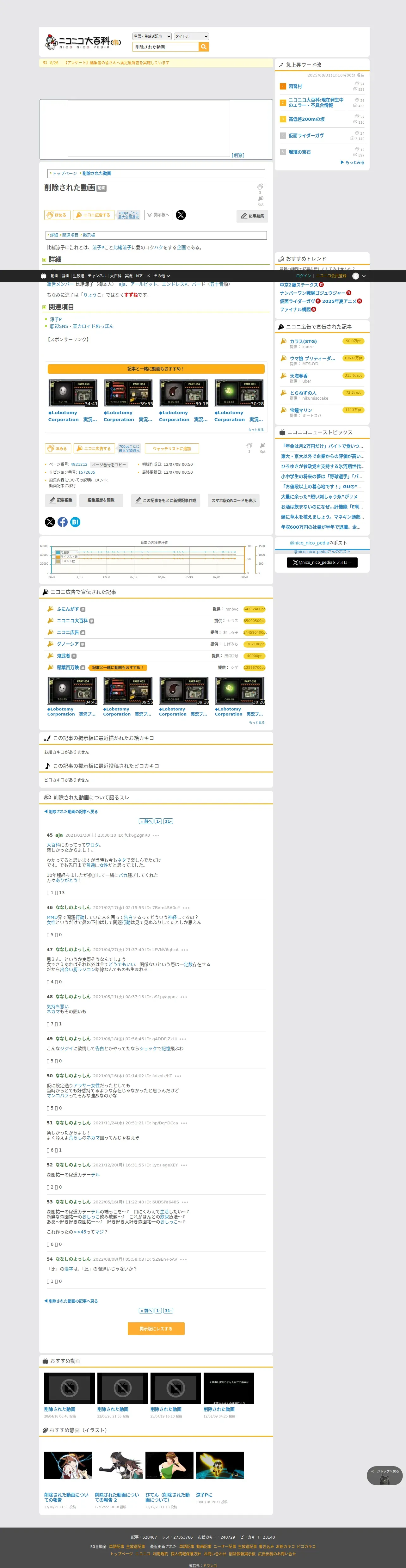Click the niconico TV icon in the black bar
This screenshot has width=406, height=1568.
pos(44,276)
